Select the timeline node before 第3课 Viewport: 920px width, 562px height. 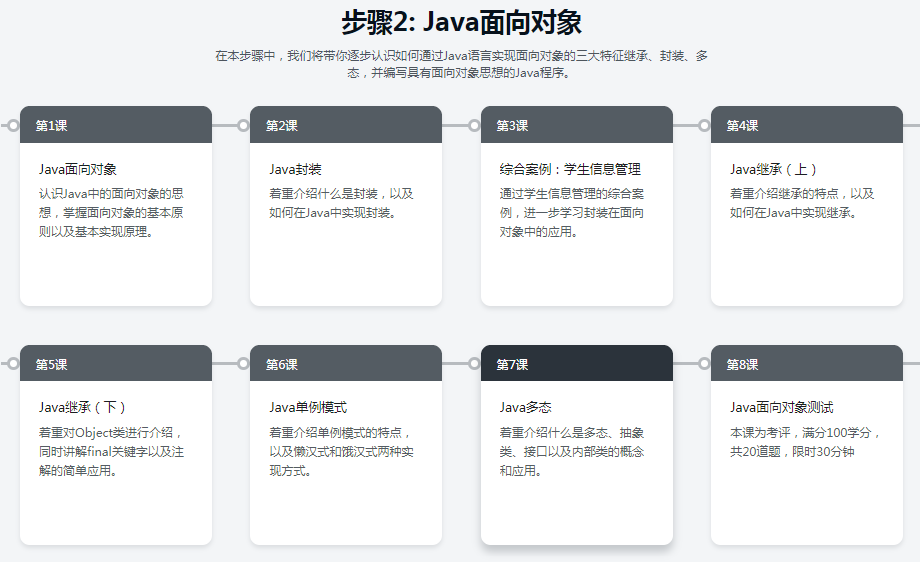[x=474, y=126]
